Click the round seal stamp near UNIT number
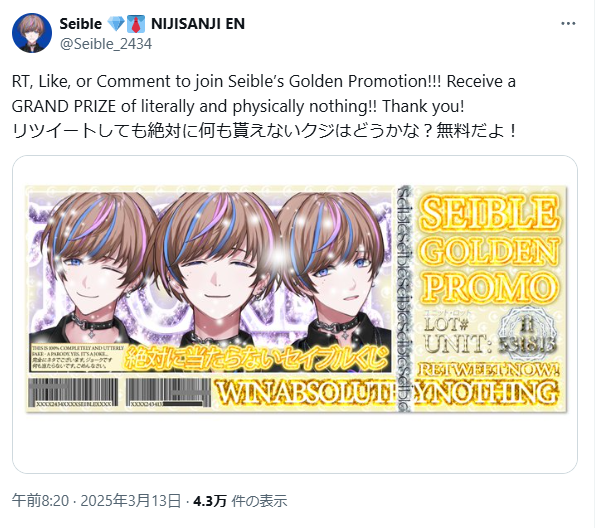The width and height of the screenshot is (595, 528). 528,334
